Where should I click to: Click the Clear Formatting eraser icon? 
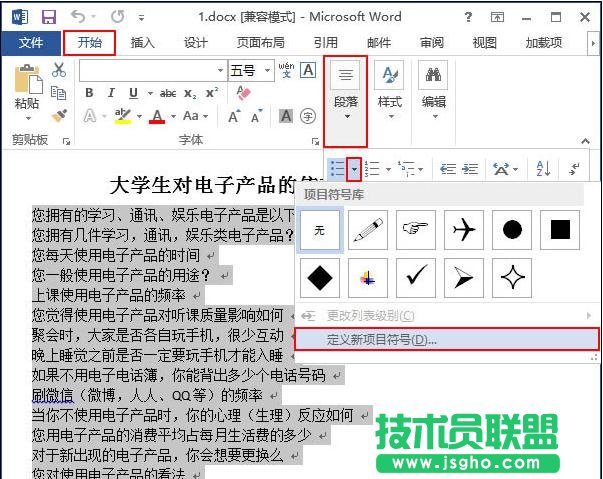click(x=243, y=93)
